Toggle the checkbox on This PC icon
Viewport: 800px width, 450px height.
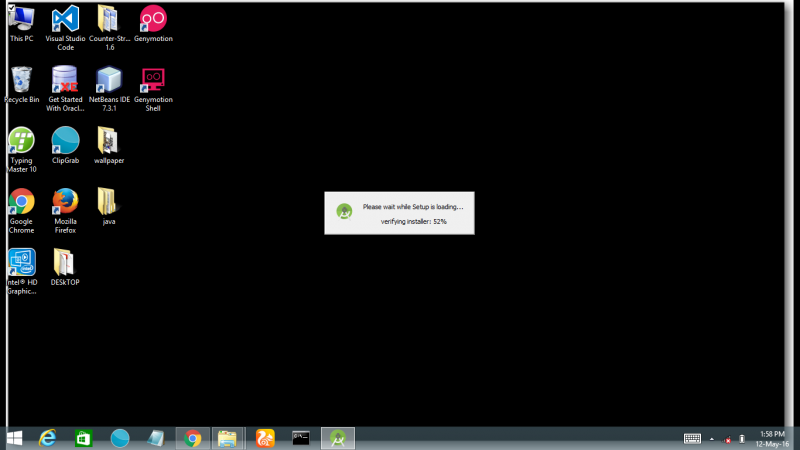pyautogui.click(x=11, y=7)
